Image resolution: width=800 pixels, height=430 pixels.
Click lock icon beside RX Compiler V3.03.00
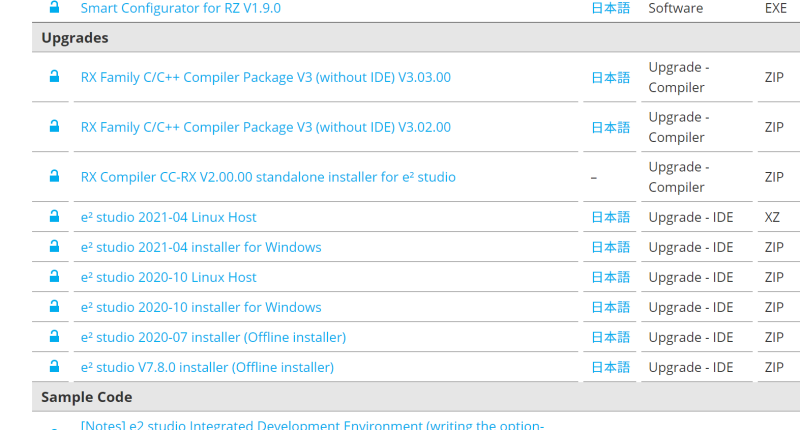pos(54,77)
